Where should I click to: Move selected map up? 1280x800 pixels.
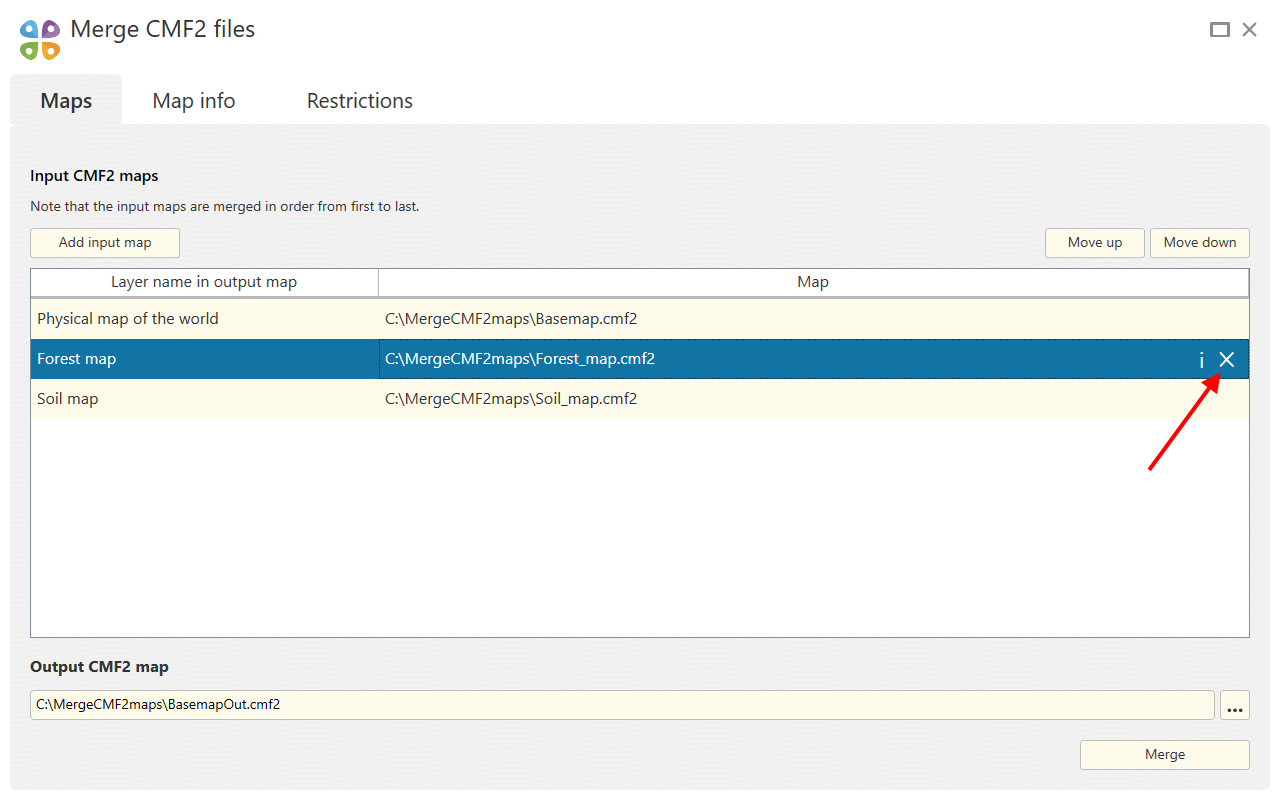pyautogui.click(x=1095, y=243)
